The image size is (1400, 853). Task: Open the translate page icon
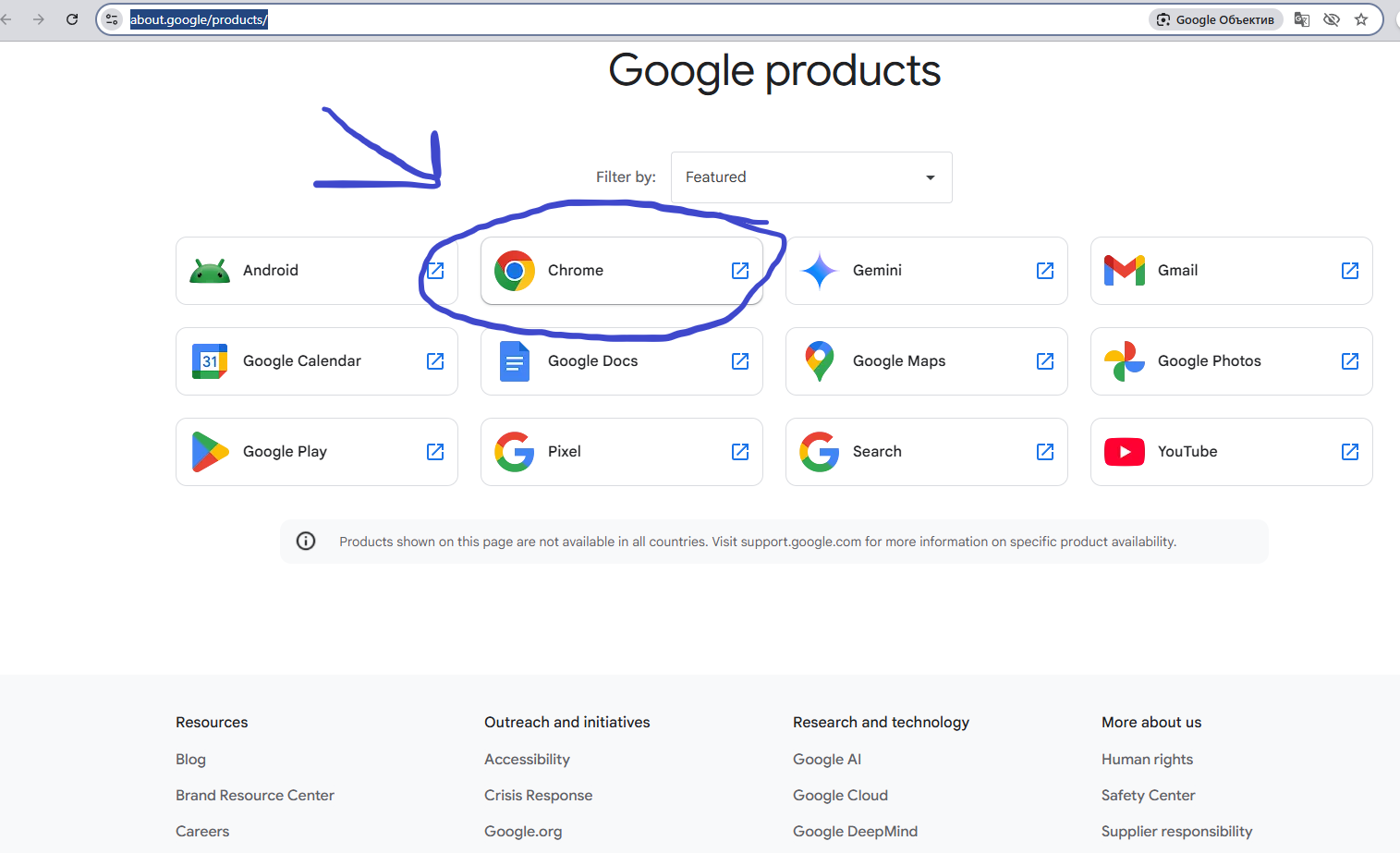1302,19
